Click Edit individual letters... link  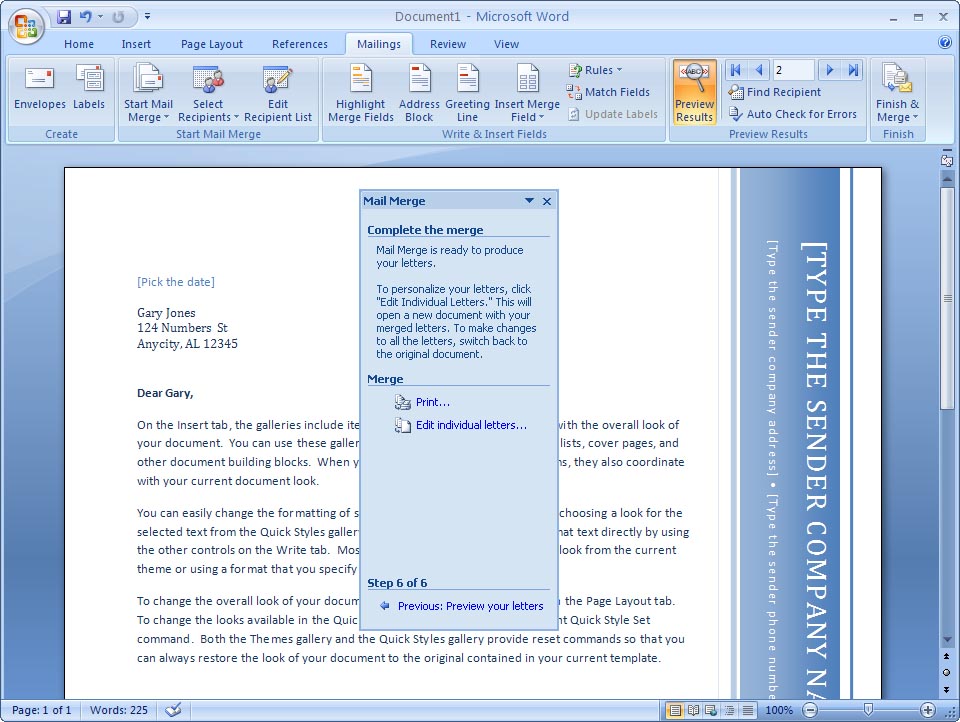471,425
